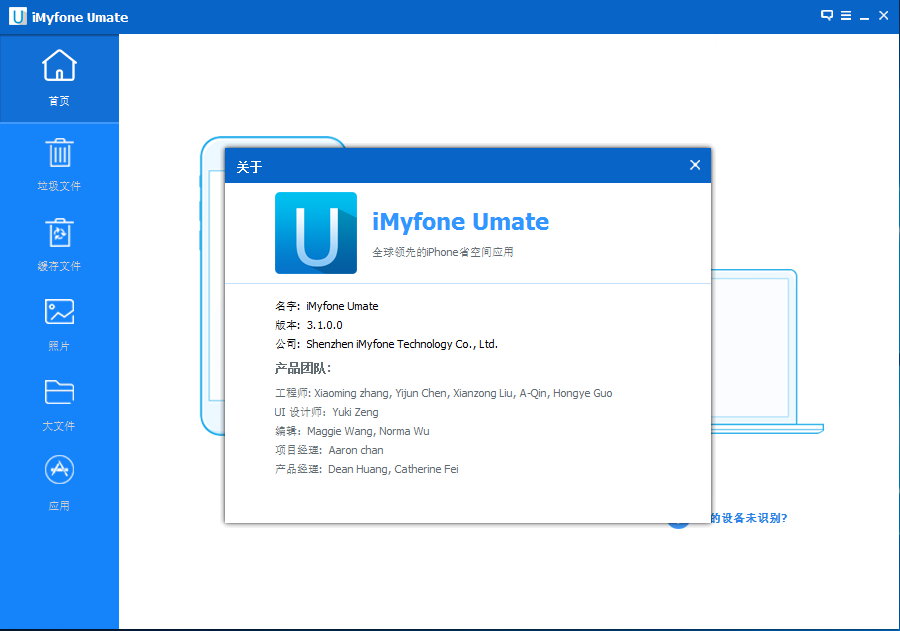Close the About (关于) dialog

click(x=695, y=165)
